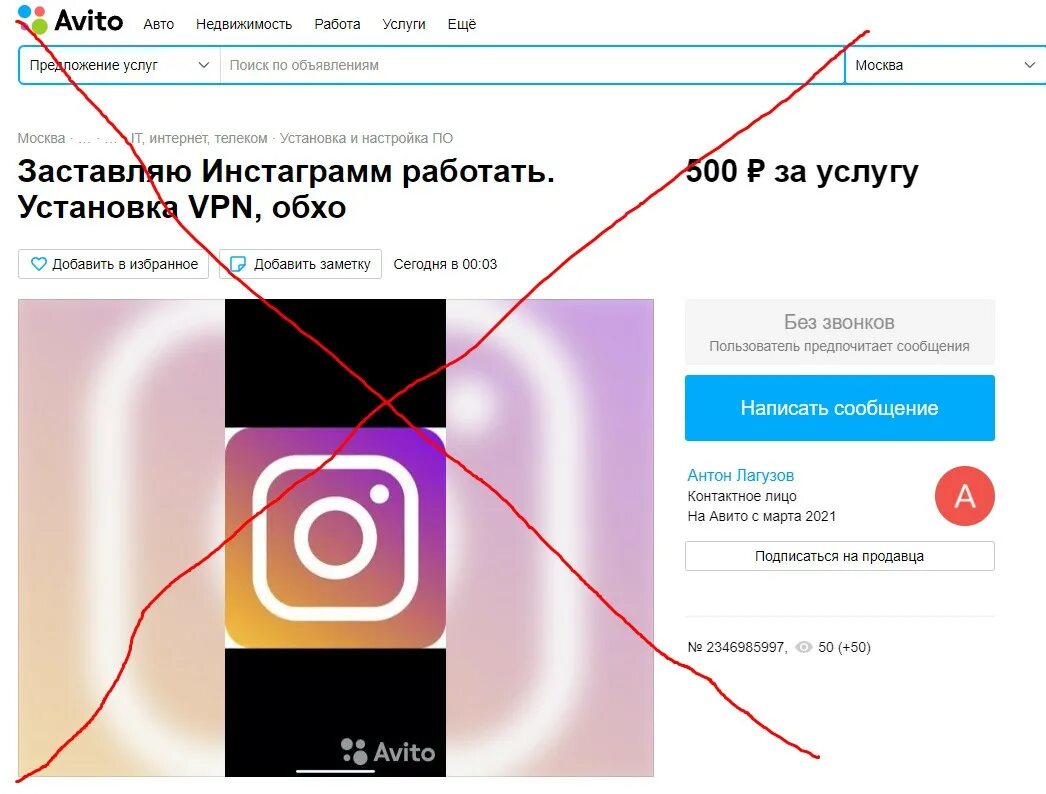This screenshot has width=1046, height=794.
Task: Subscribe with the Подписаться на продавца button
Action: pos(840,556)
